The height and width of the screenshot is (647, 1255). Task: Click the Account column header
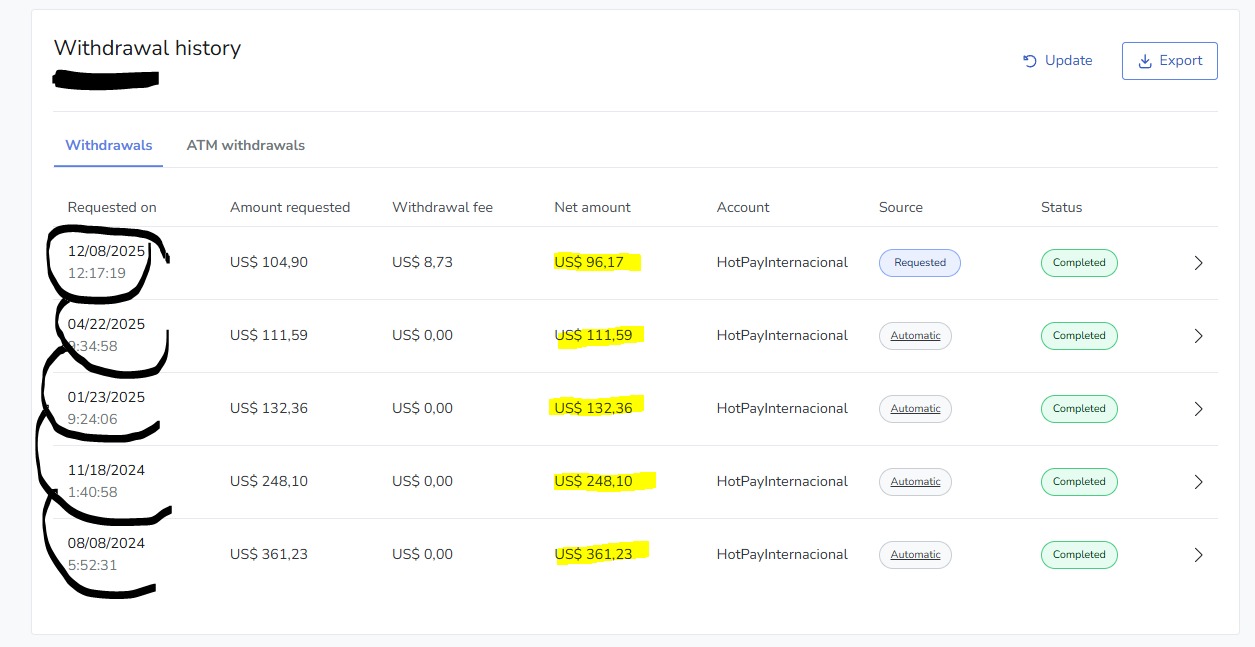(743, 207)
